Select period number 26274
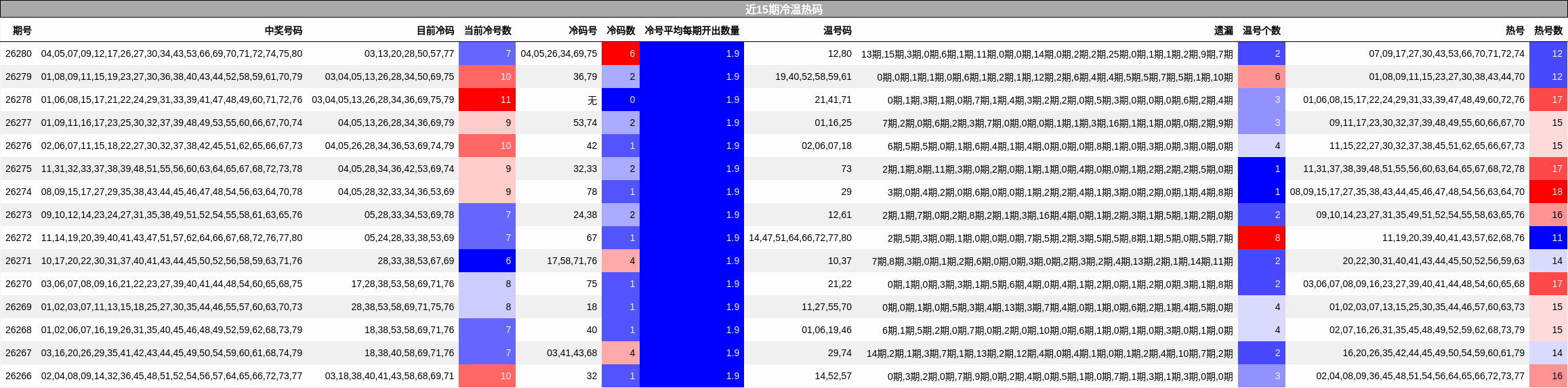The height and width of the screenshot is (388, 1568). [x=18, y=192]
